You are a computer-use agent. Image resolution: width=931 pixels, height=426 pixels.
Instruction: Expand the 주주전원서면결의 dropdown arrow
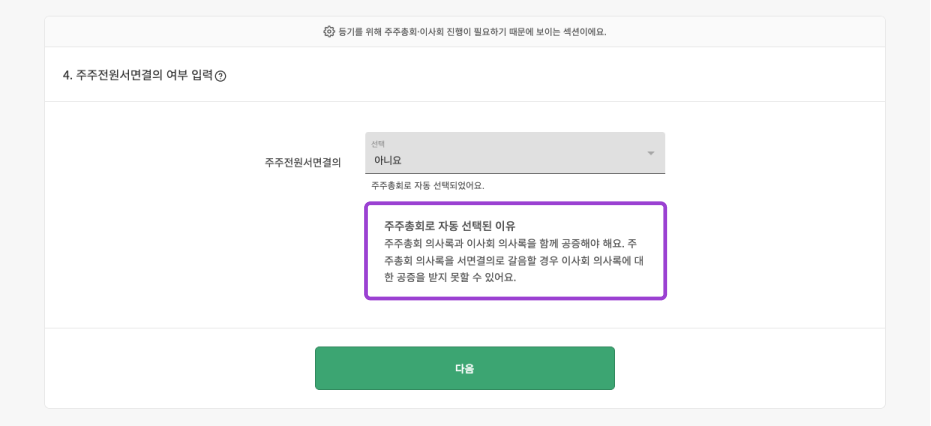click(x=650, y=153)
